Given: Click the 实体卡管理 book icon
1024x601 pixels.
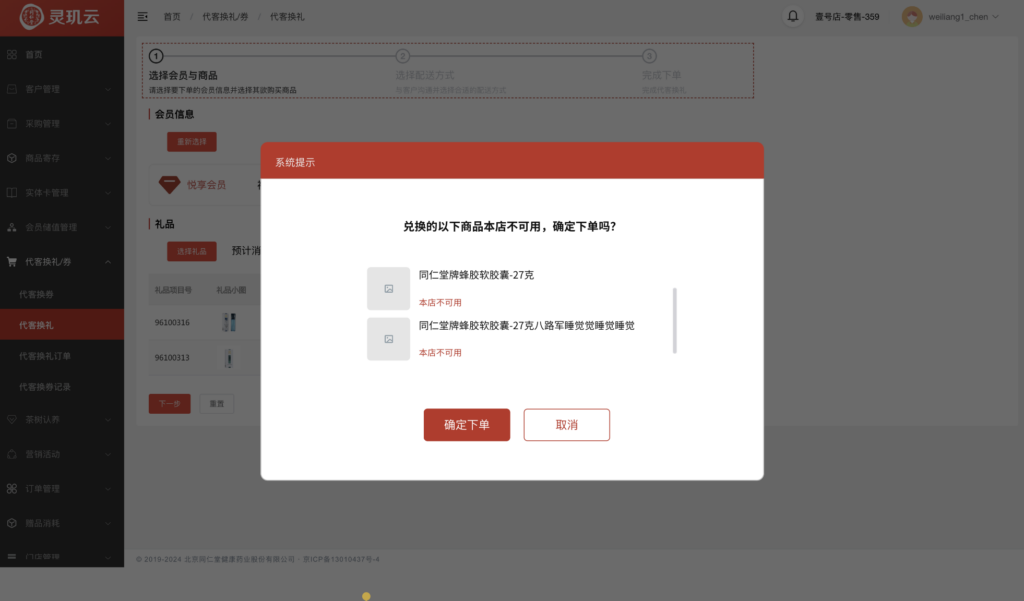Looking at the screenshot, I should [x=12, y=193].
